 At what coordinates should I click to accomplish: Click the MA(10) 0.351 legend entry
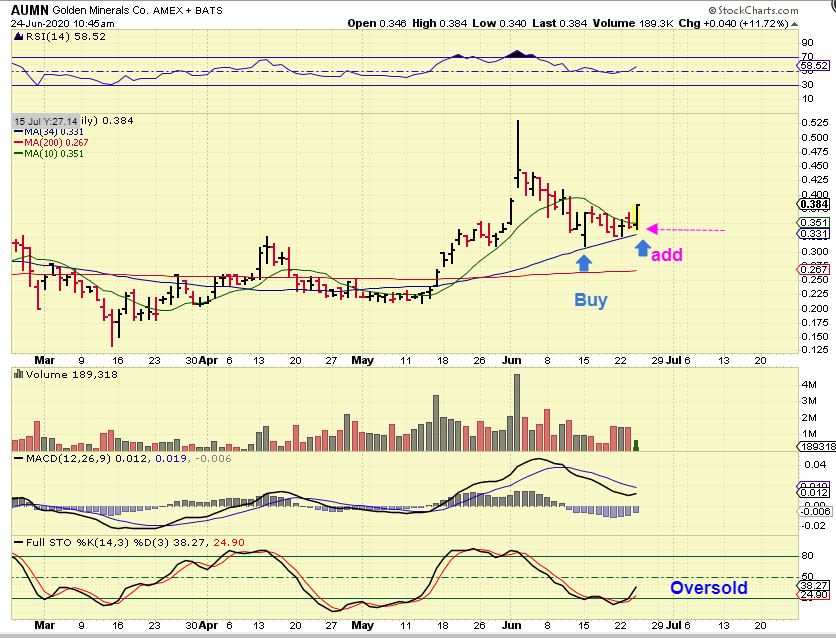(49, 154)
